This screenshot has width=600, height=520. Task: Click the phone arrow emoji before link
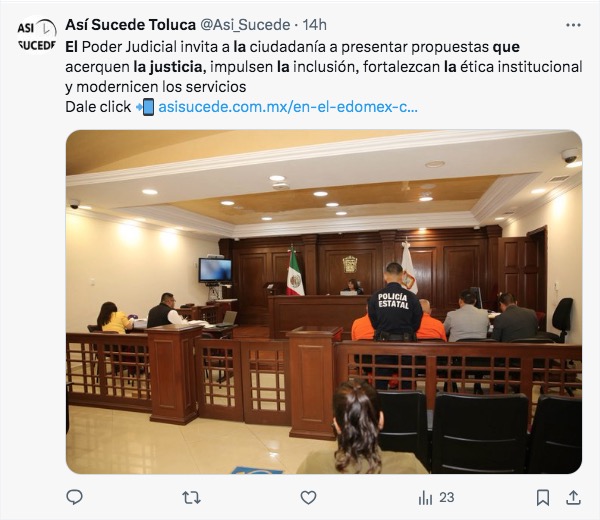coord(145,107)
